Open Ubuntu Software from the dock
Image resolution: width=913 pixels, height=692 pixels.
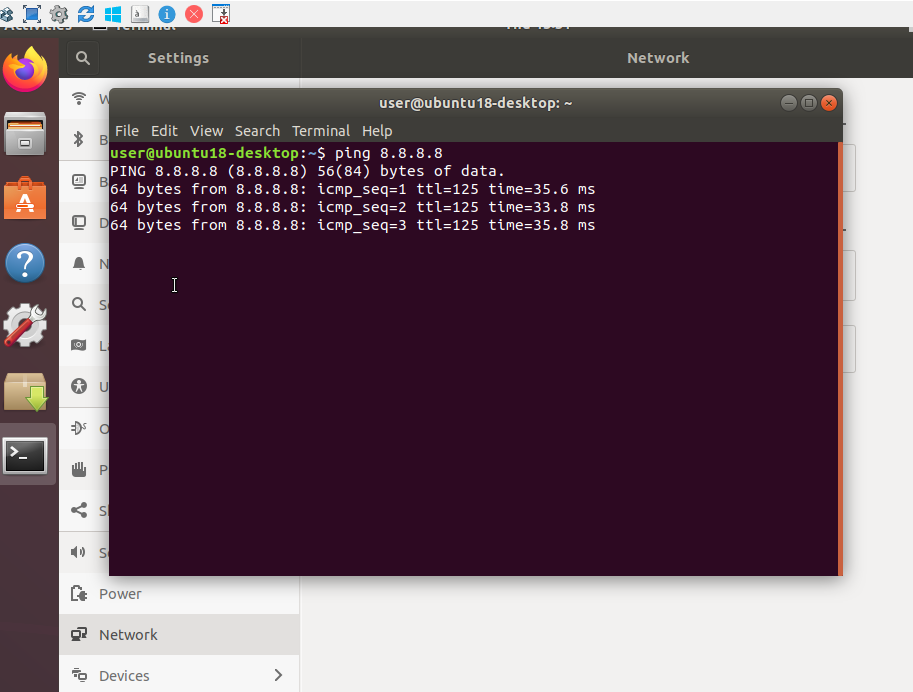[x=27, y=199]
